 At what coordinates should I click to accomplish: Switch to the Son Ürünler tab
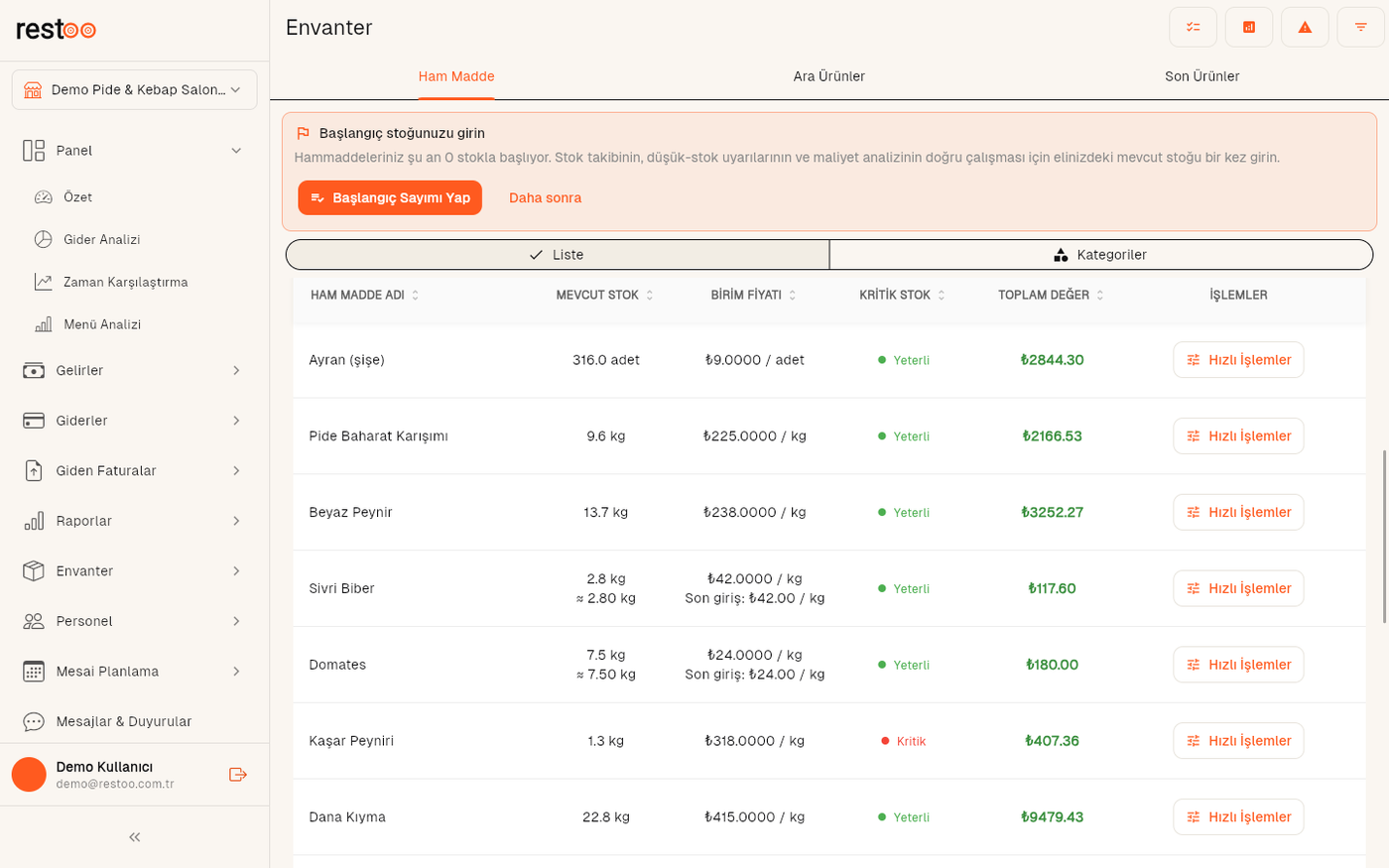1202,76
